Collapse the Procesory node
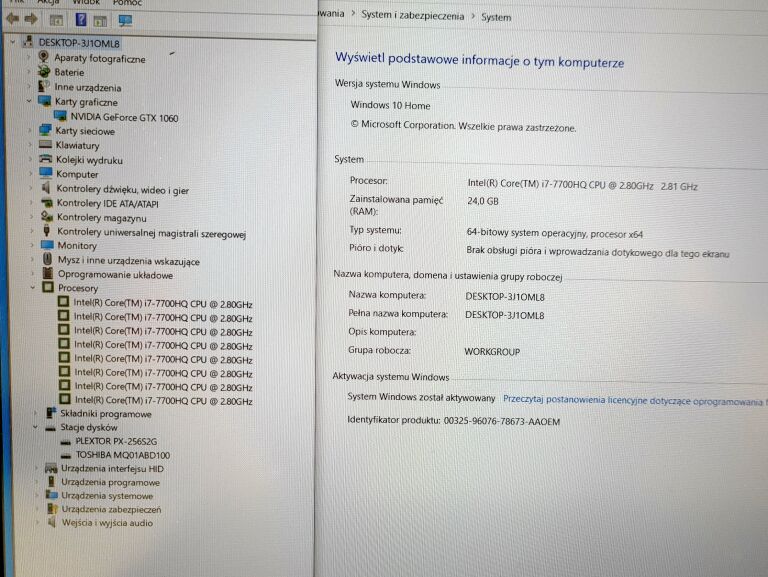768x577 pixels. [33, 288]
